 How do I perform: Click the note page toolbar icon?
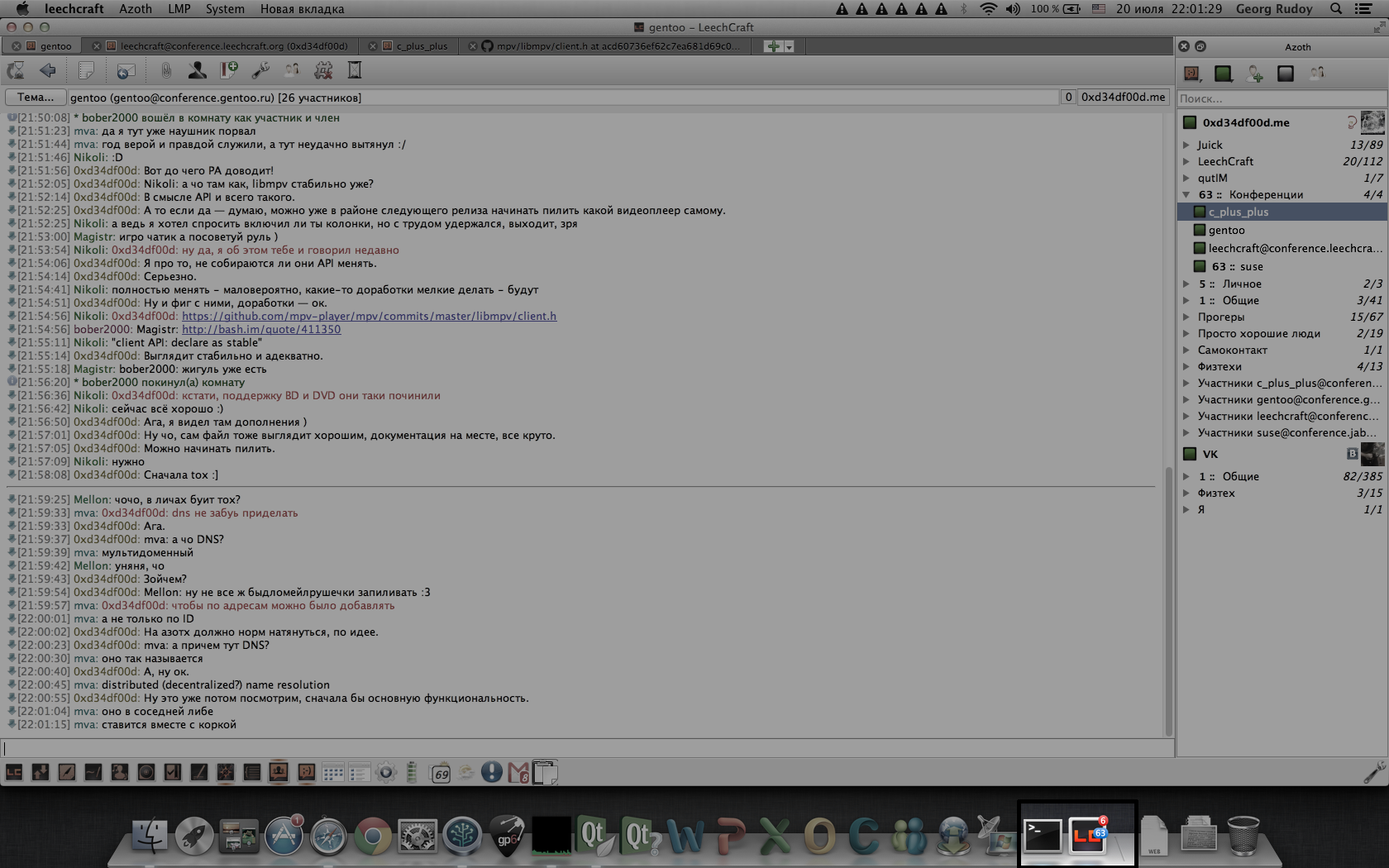click(86, 71)
